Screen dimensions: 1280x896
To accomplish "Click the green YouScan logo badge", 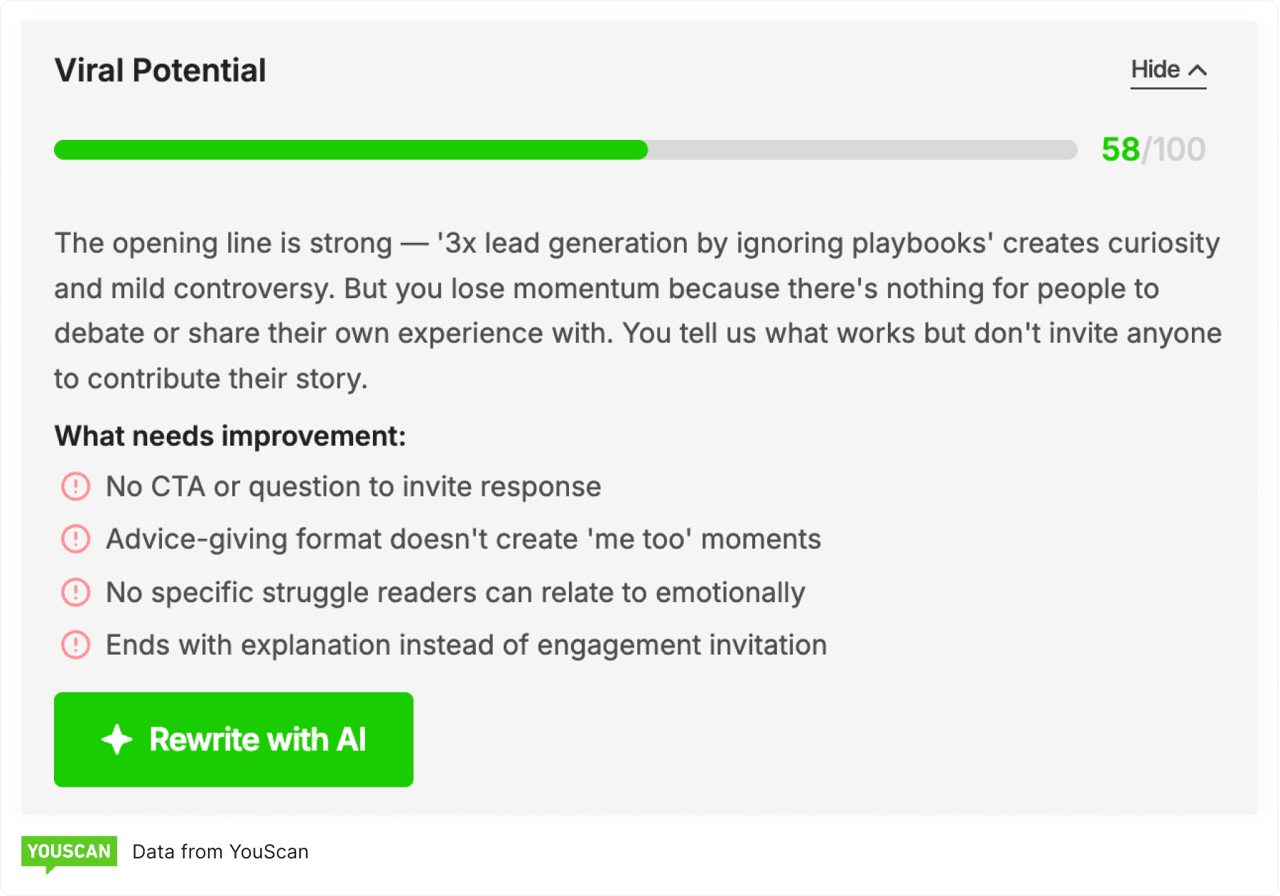I will coord(69,852).
